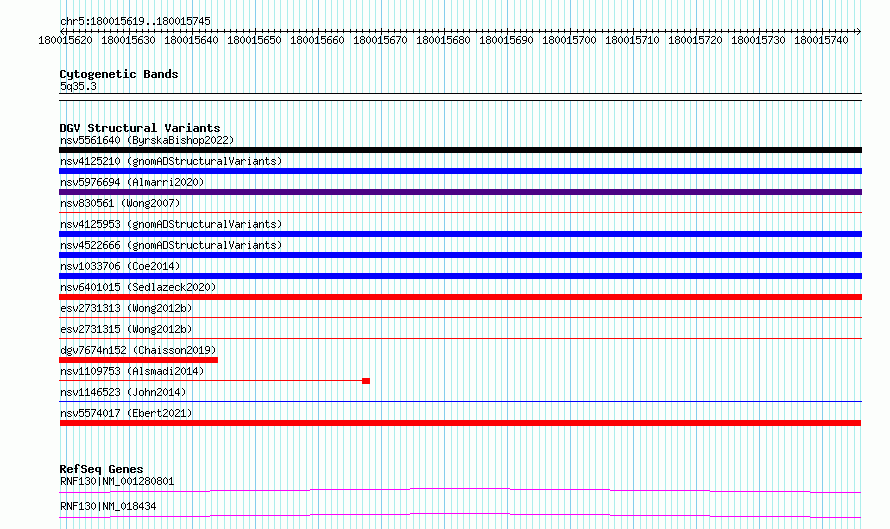This screenshot has width=890, height=529.
Task: Click the nsv830561 (Wong2007) label
Action: (120, 203)
